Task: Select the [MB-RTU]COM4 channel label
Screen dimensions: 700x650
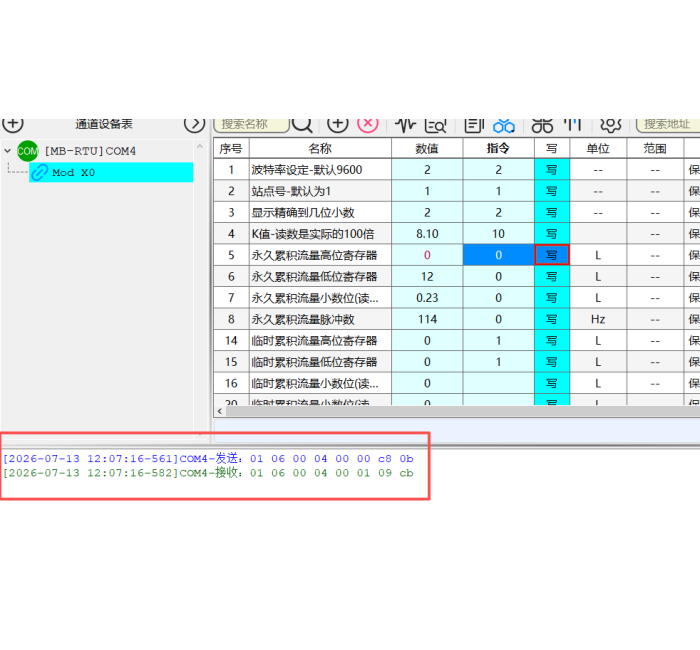Action: click(x=90, y=151)
